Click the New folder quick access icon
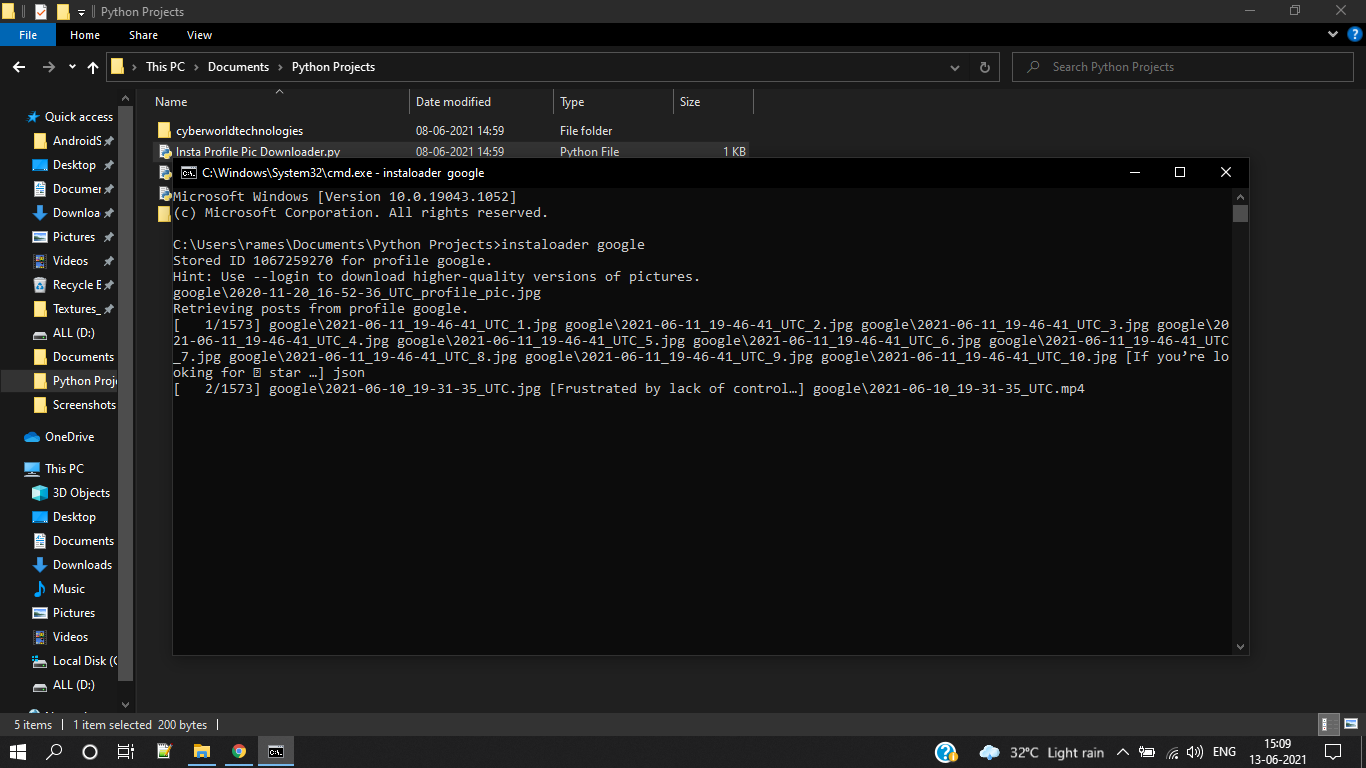The height and width of the screenshot is (768, 1366). [63, 12]
